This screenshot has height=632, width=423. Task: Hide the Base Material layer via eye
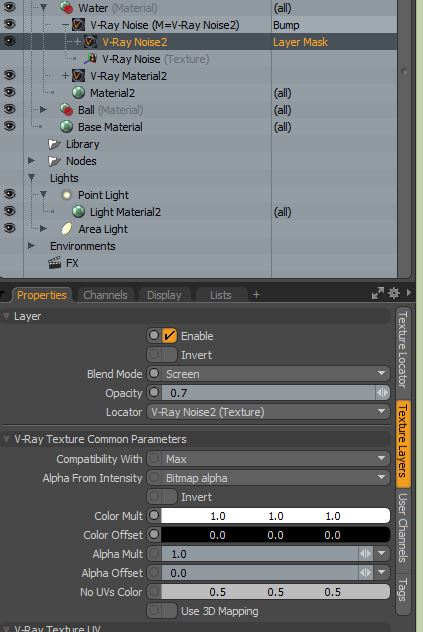9,127
